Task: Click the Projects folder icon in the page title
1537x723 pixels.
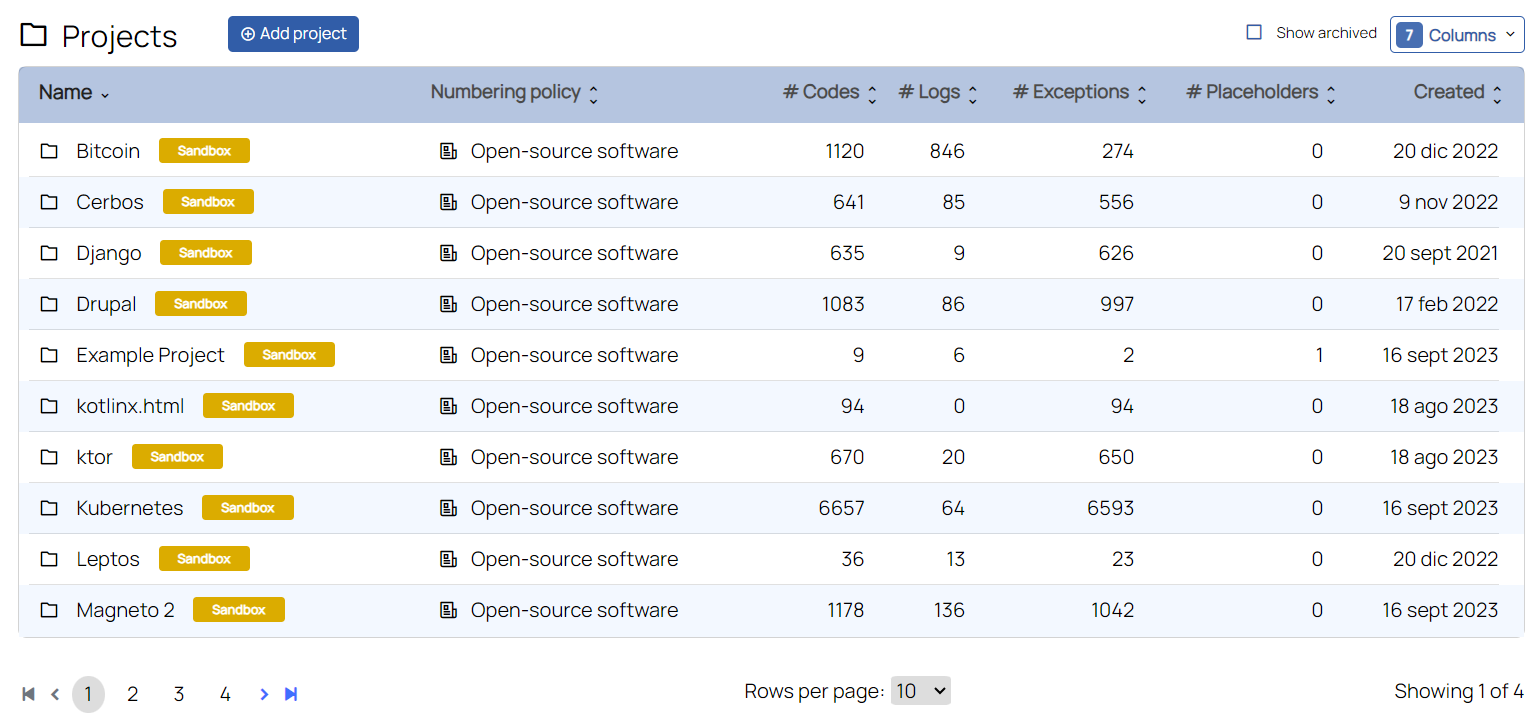Action: coord(34,35)
